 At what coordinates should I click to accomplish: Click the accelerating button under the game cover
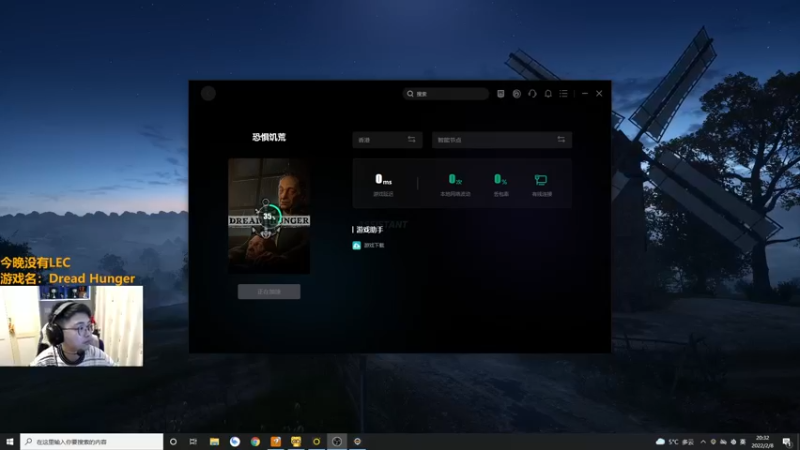click(x=269, y=292)
